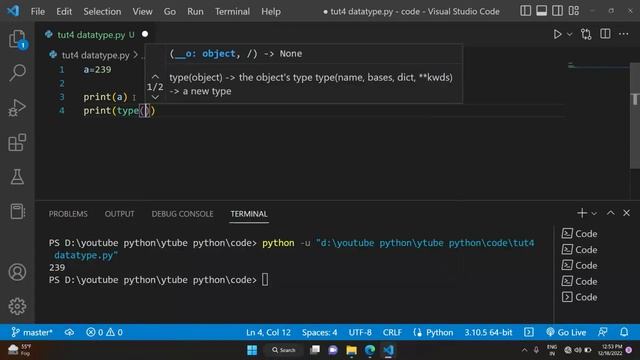The width and height of the screenshot is (640, 360).
Task: Click the terminal prompt input area
Action: click(x=265, y=280)
